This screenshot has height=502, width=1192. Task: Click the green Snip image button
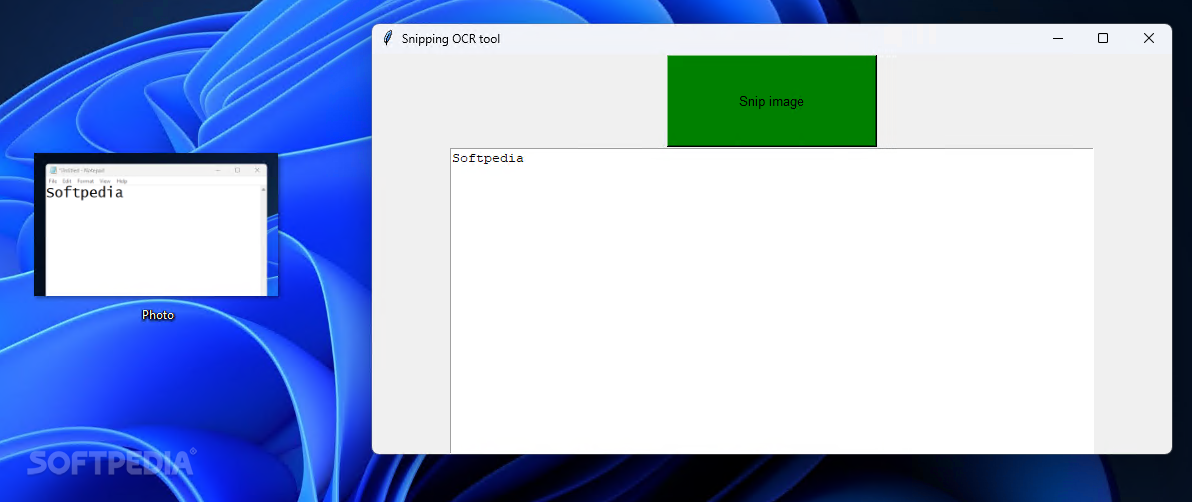point(772,100)
